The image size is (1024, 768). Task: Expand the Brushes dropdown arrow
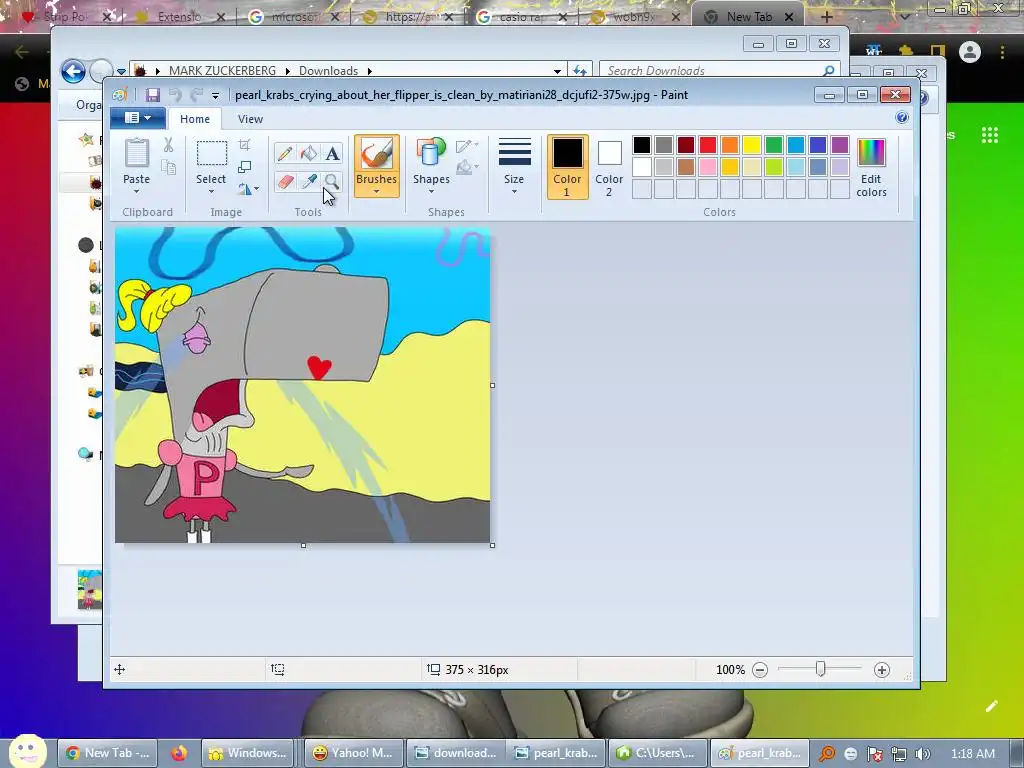pos(376,192)
